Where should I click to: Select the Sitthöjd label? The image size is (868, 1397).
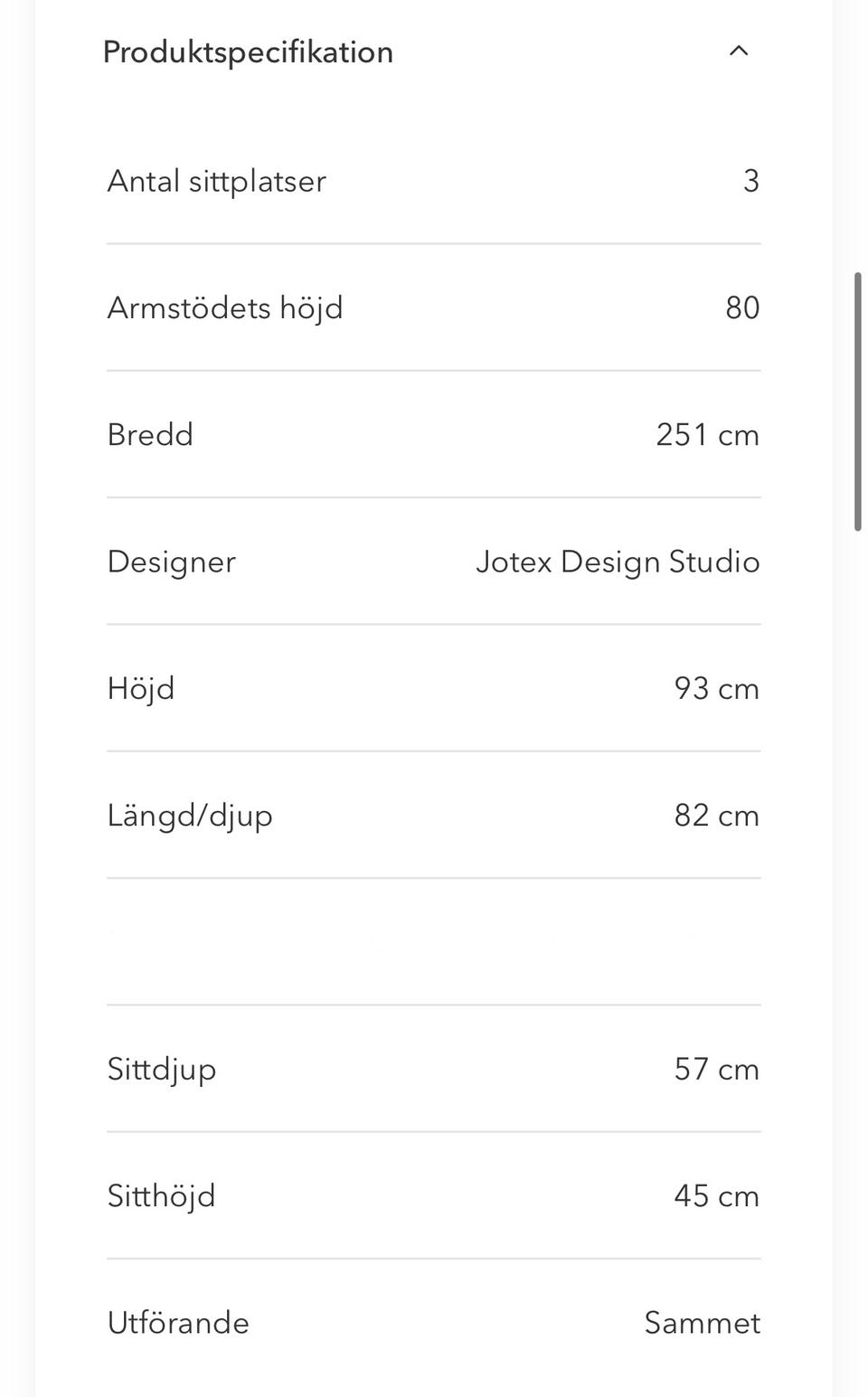click(x=161, y=1196)
